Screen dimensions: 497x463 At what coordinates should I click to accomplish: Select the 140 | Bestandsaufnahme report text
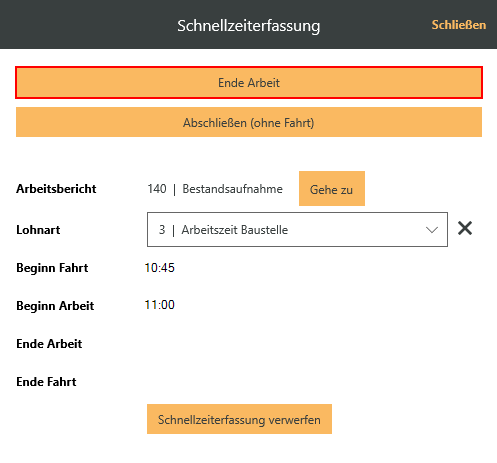(x=215, y=189)
